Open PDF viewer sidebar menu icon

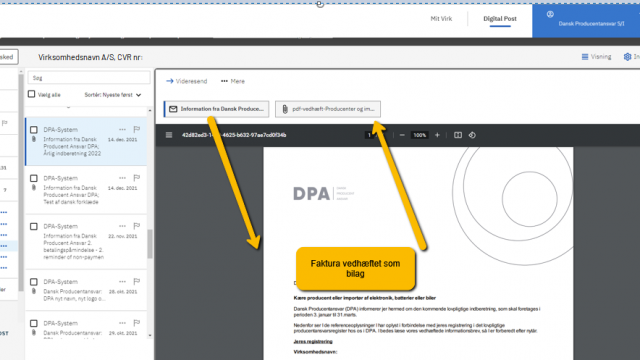169,135
